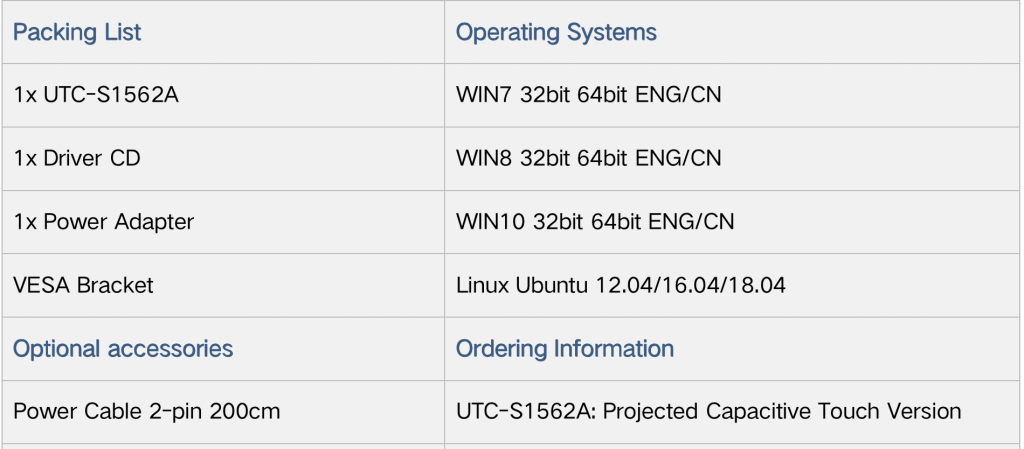The width and height of the screenshot is (1024, 449).
Task: Click the word ENG/CN in the WIN7 row
Action: coord(679,95)
